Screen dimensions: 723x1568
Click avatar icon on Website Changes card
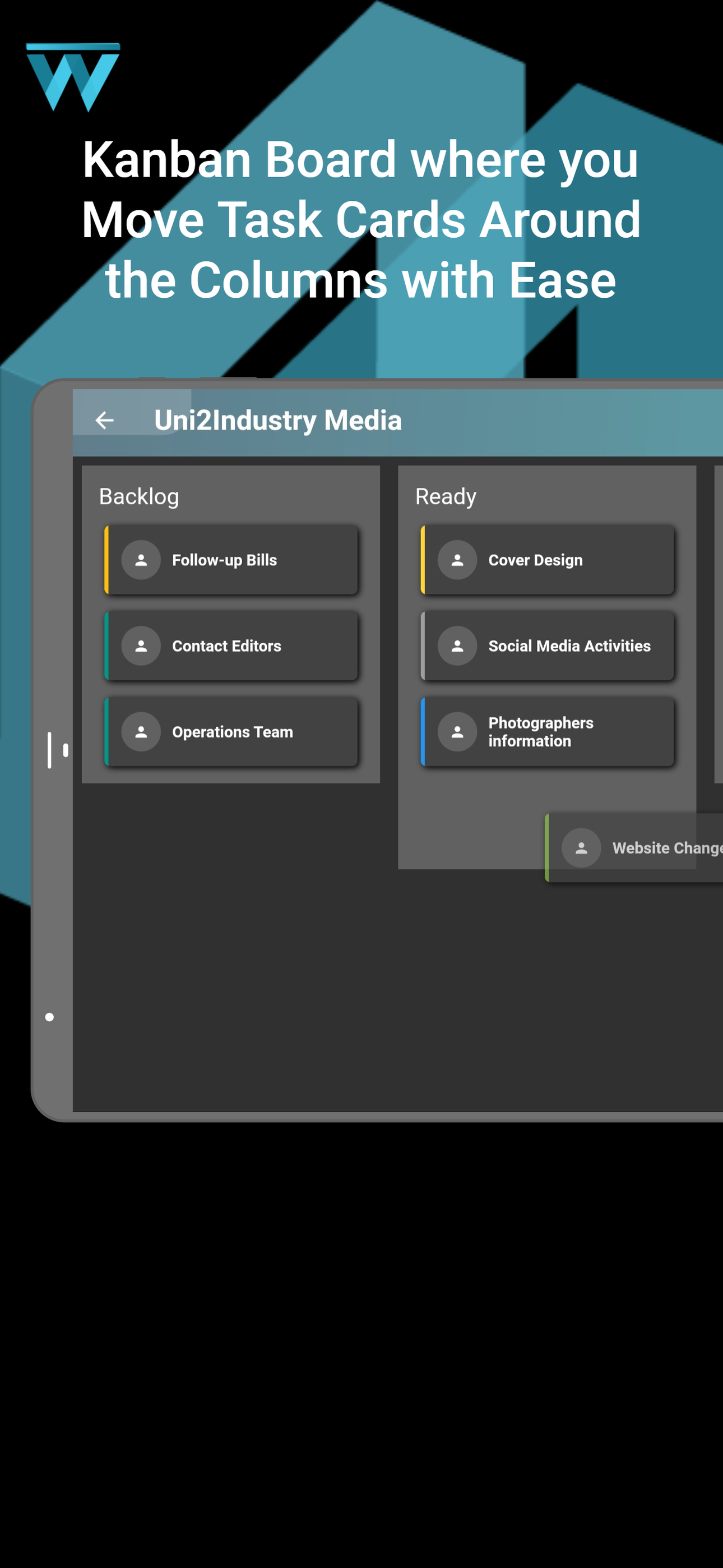coord(582,848)
